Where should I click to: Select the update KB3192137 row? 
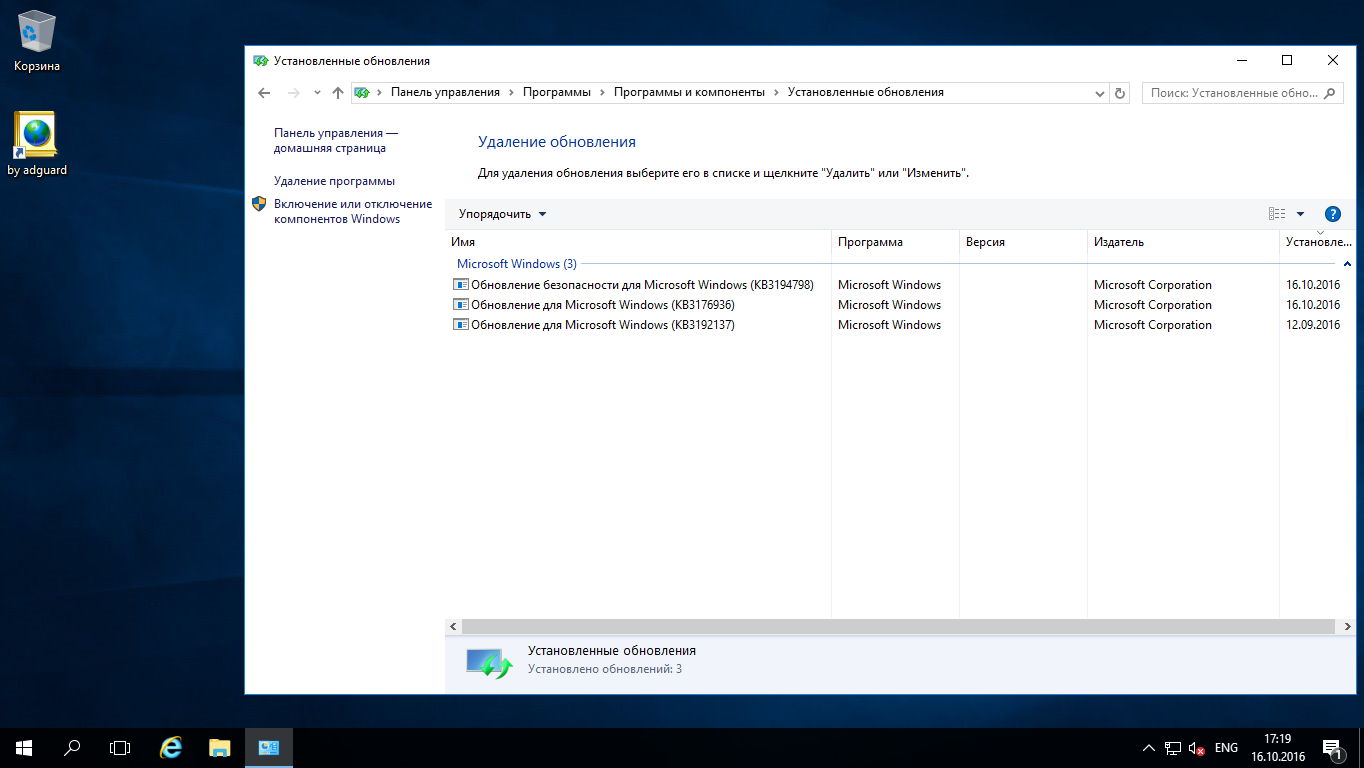pyautogui.click(x=900, y=325)
